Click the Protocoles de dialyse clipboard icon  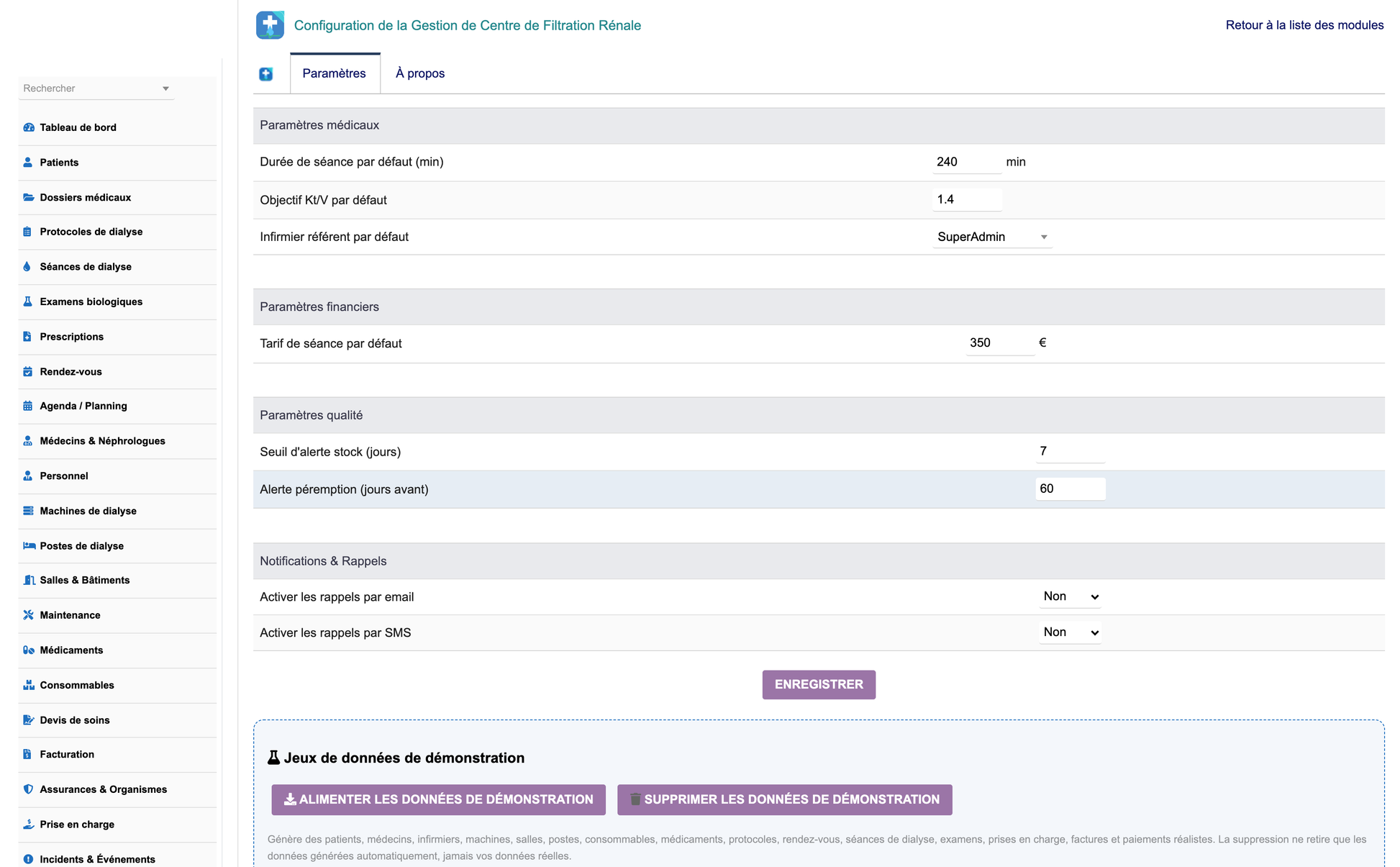(27, 232)
